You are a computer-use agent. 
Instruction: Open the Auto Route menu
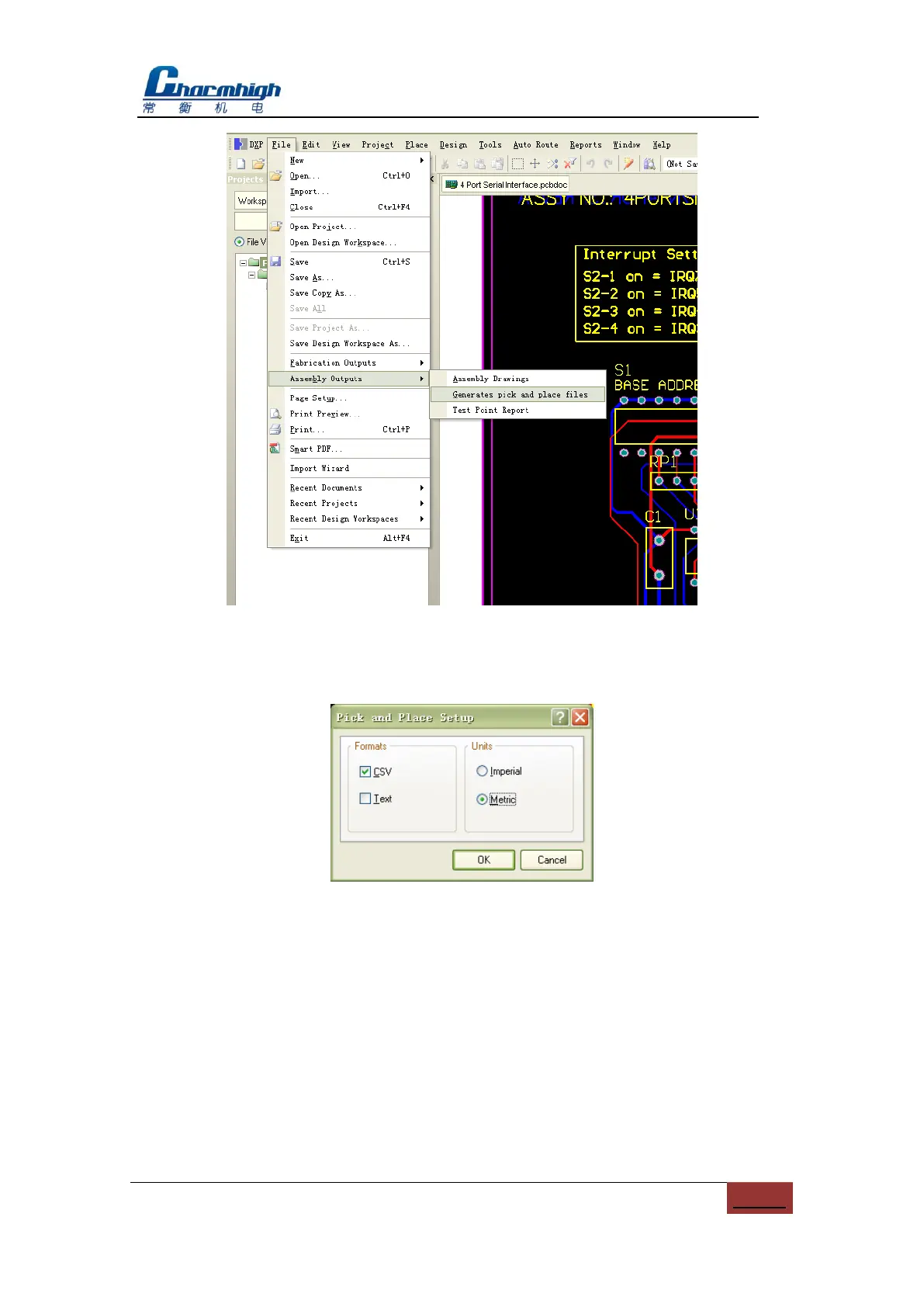point(536,145)
